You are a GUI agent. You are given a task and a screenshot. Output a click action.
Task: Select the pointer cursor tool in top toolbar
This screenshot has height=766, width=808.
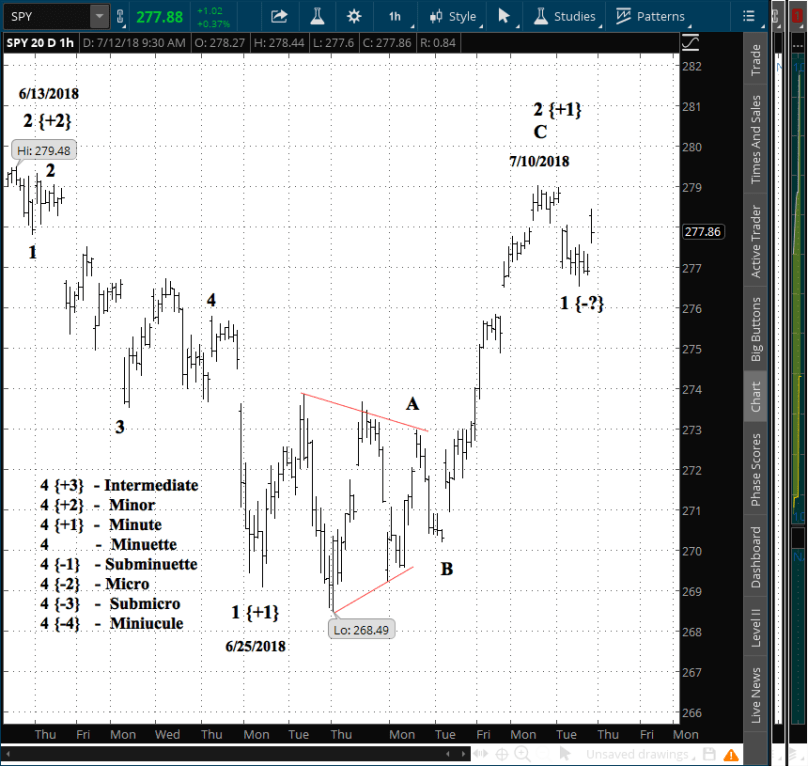[x=504, y=16]
